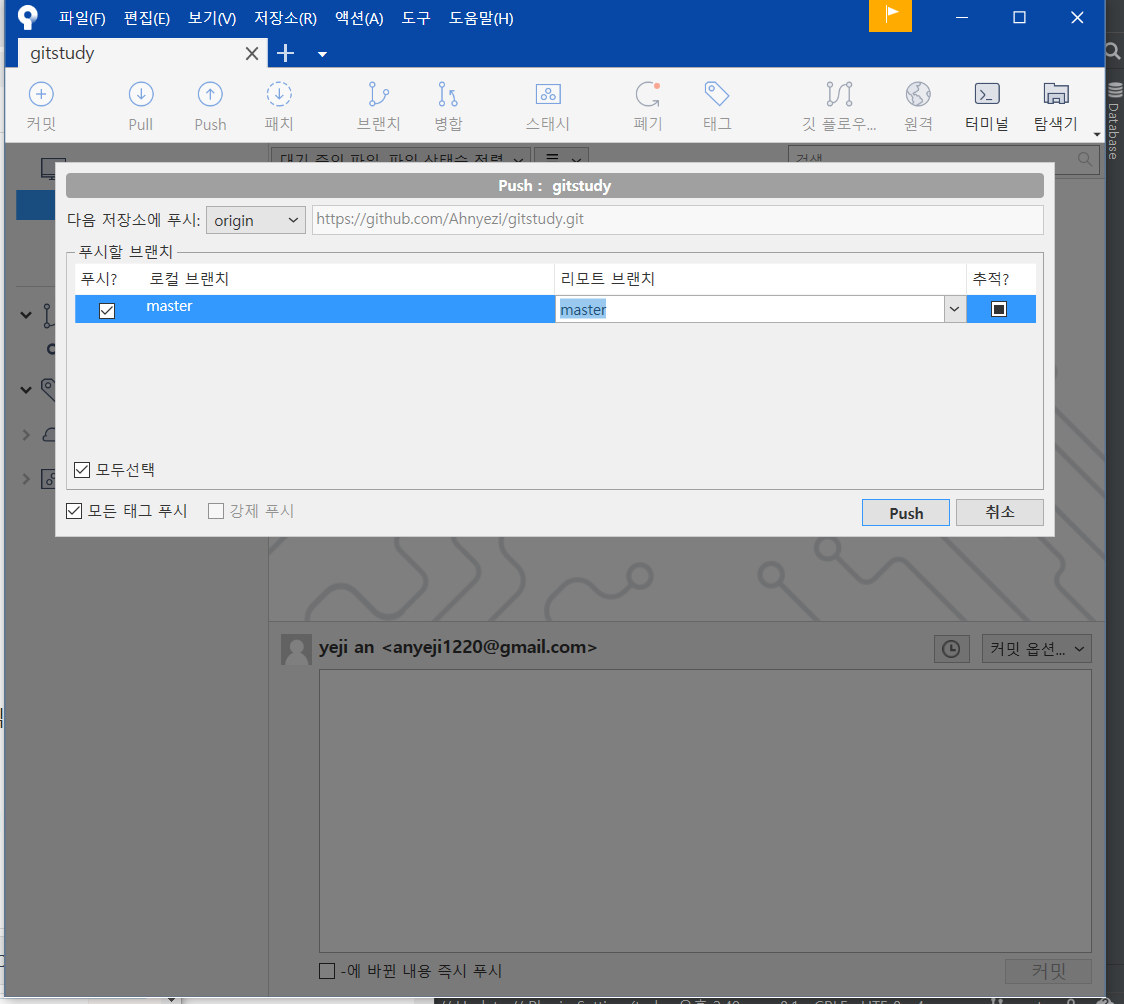The height and width of the screenshot is (1004, 1124).
Task: Click the yeji an avatar thumbnail
Action: pyautogui.click(x=296, y=649)
